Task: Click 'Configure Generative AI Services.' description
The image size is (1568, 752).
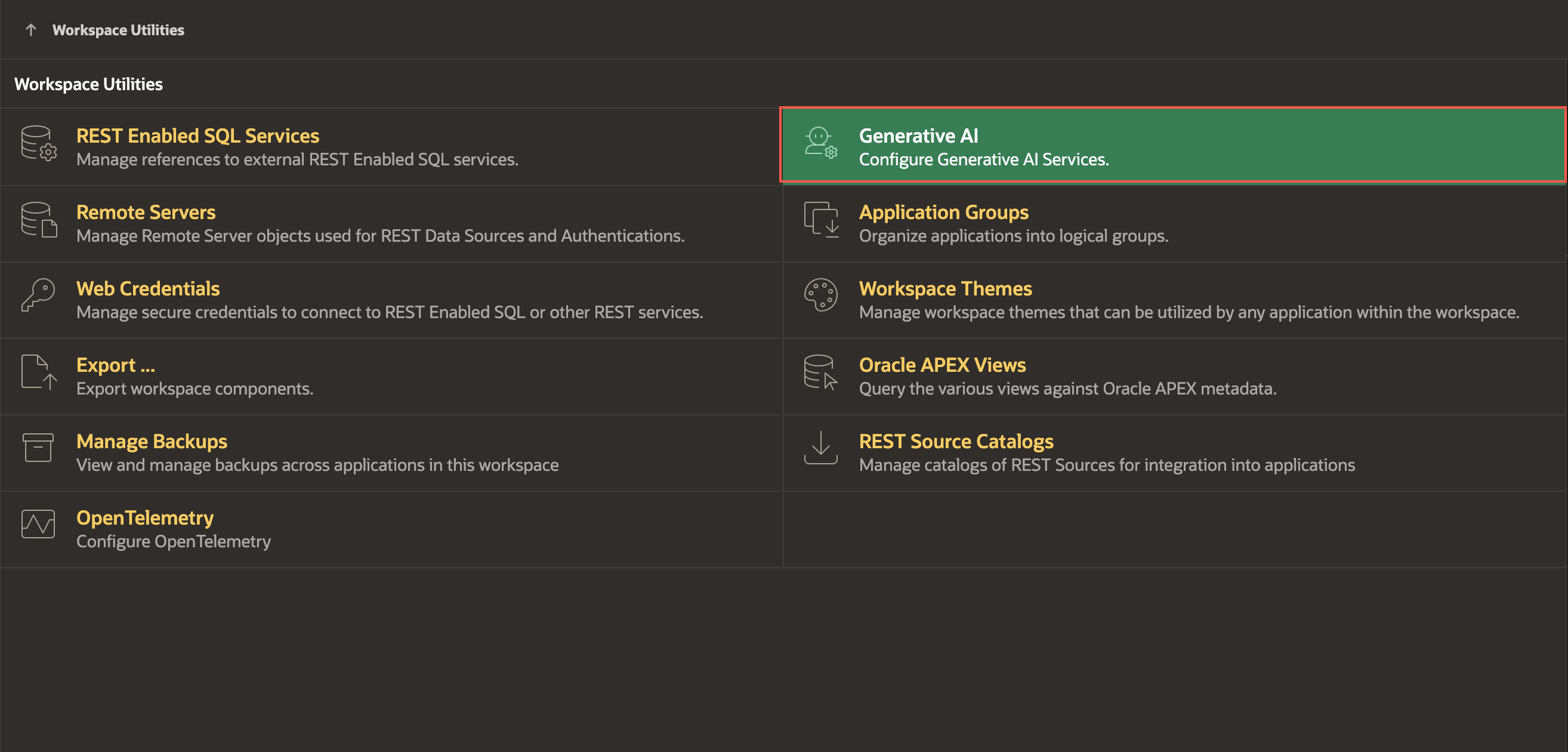Action: 984,159
